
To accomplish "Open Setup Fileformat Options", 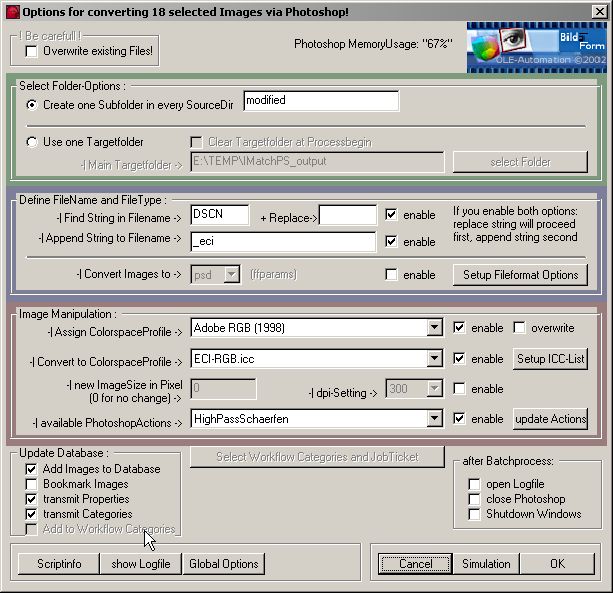I will click(519, 275).
